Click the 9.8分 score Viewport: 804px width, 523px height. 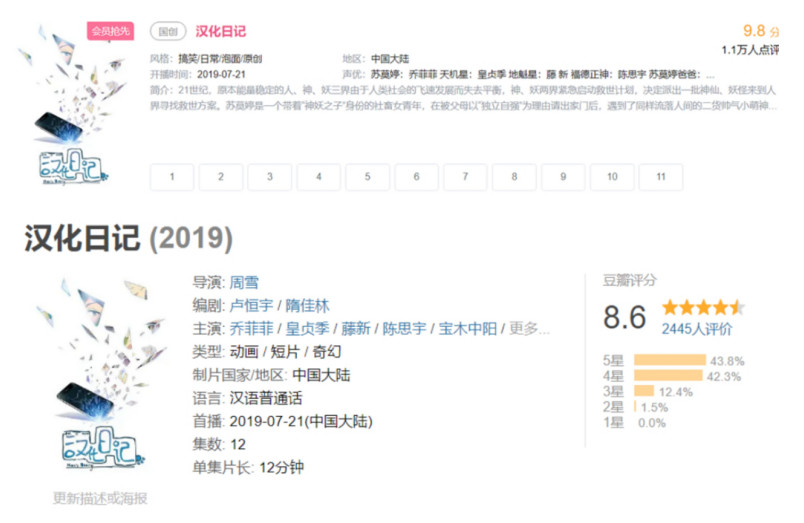(761, 31)
